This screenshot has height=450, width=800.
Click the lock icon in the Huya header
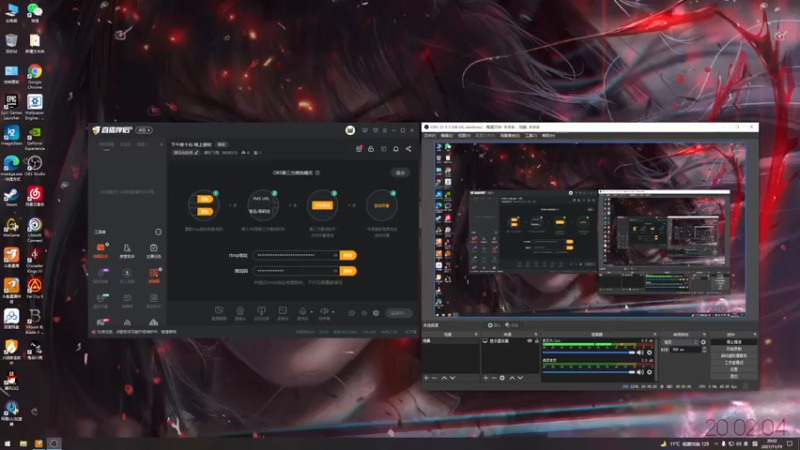[x=371, y=148]
